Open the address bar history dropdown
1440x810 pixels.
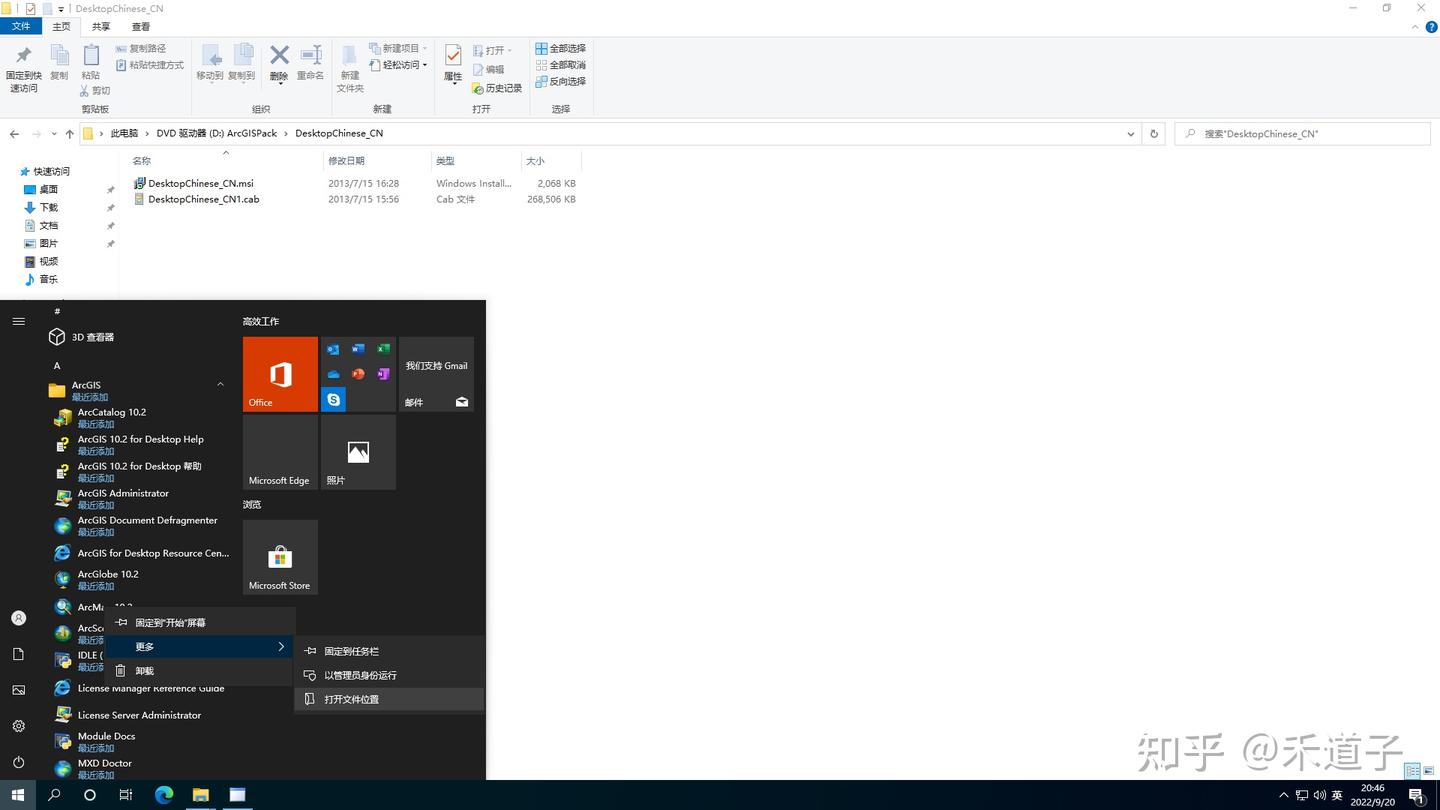pyautogui.click(x=1130, y=133)
